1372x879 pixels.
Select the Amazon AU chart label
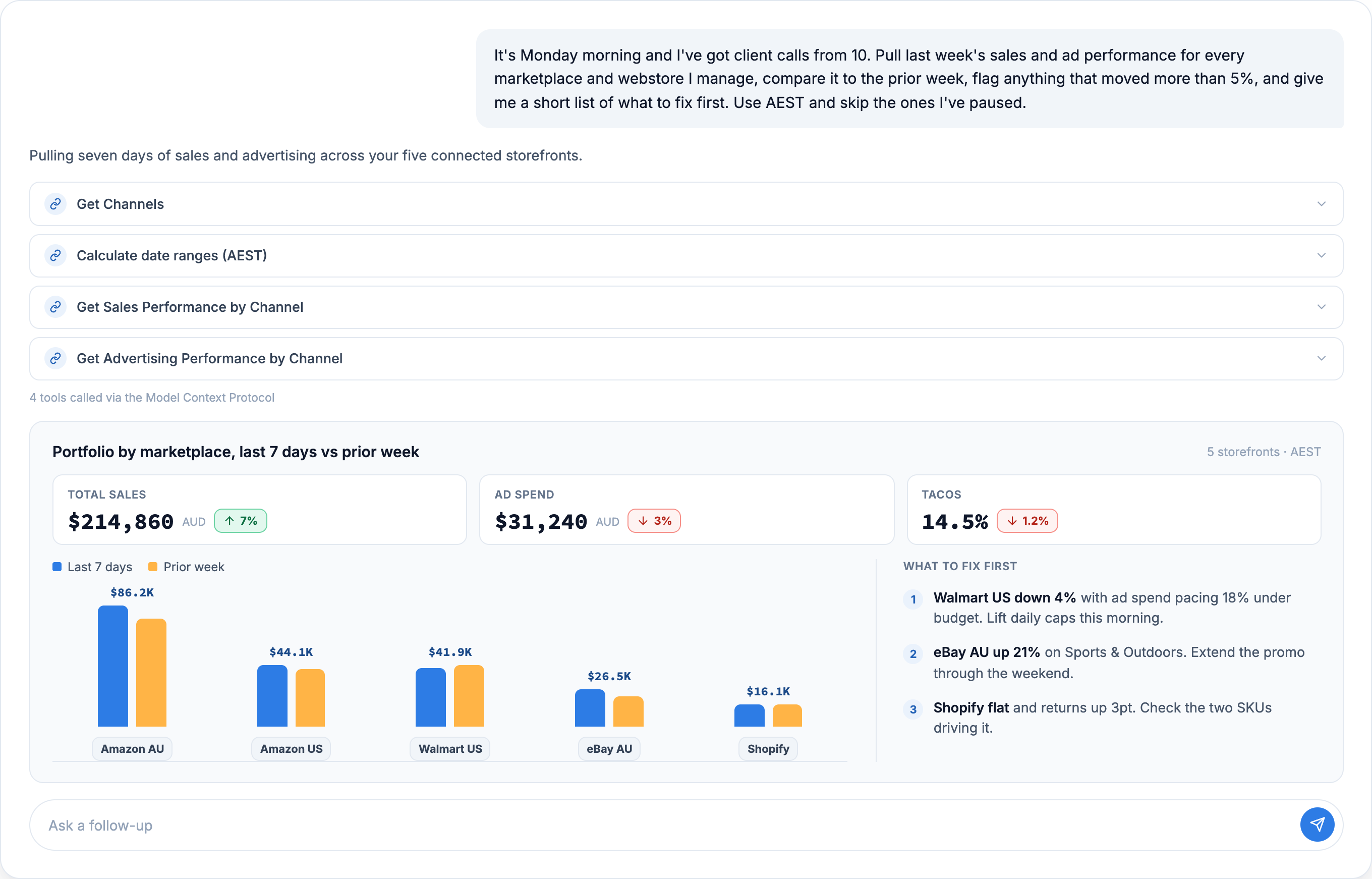pyautogui.click(x=132, y=748)
